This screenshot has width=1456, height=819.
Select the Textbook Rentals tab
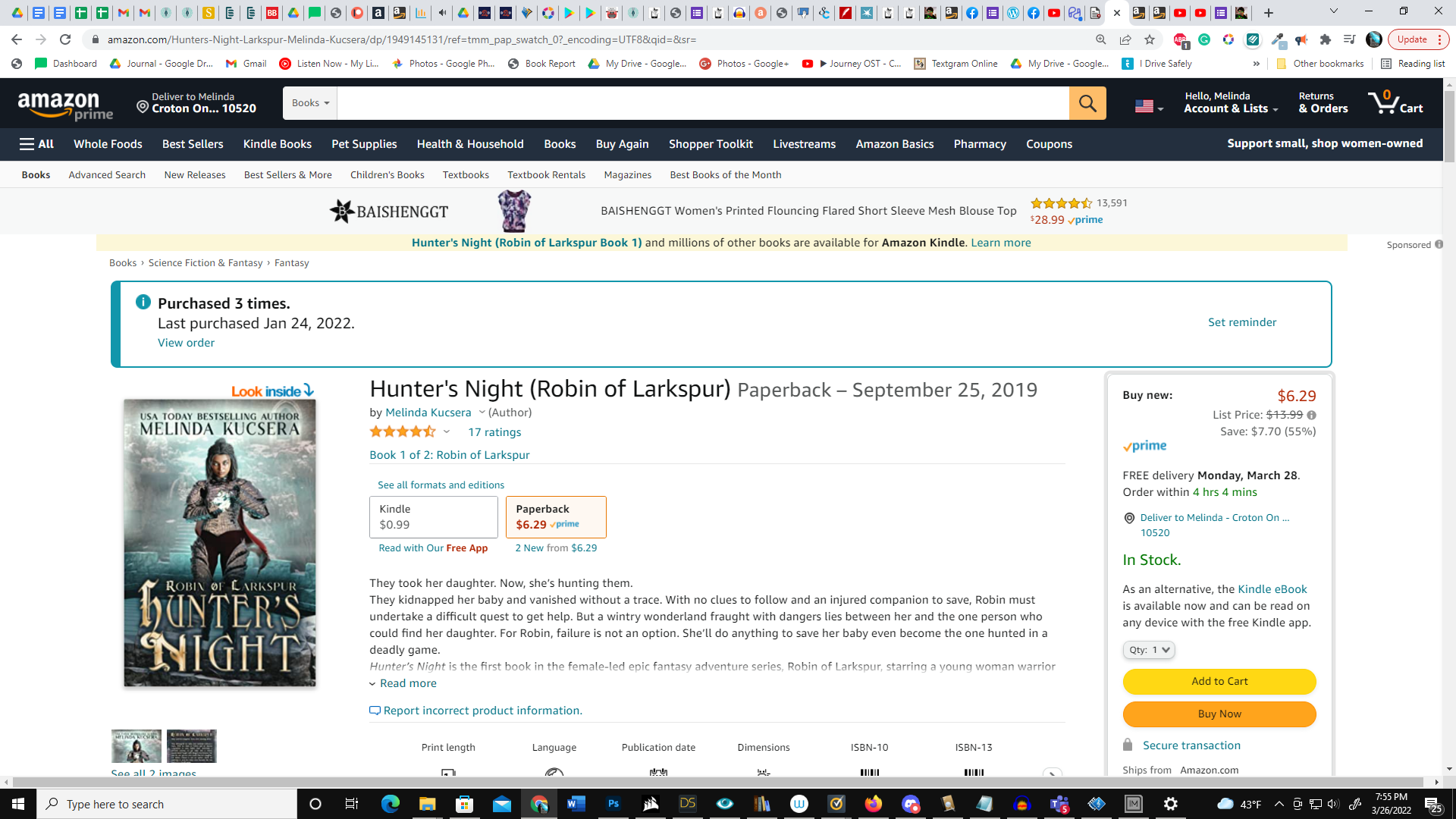tap(546, 175)
